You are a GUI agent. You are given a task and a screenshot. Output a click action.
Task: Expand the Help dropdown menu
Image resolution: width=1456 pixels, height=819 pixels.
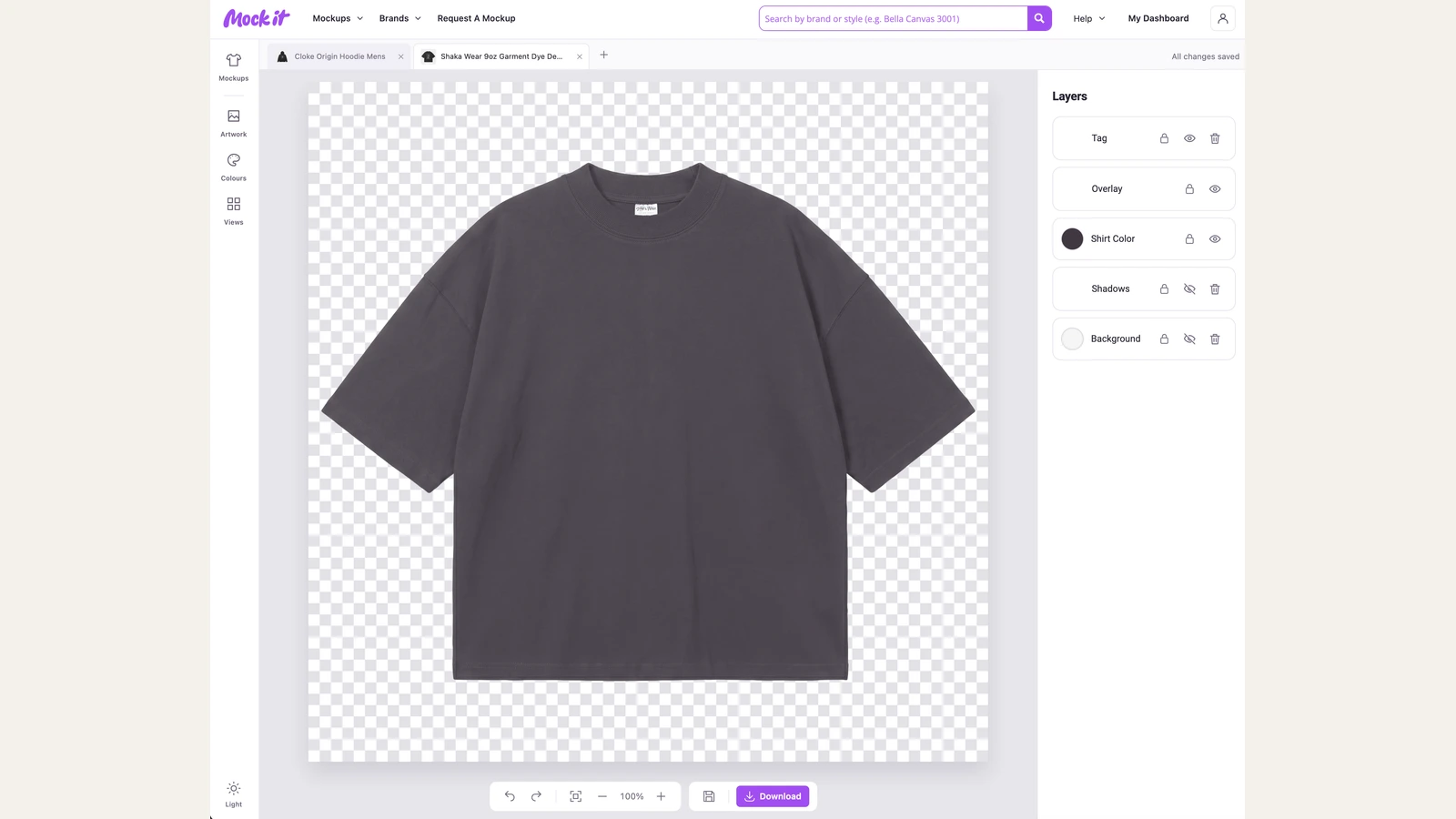pyautogui.click(x=1089, y=18)
